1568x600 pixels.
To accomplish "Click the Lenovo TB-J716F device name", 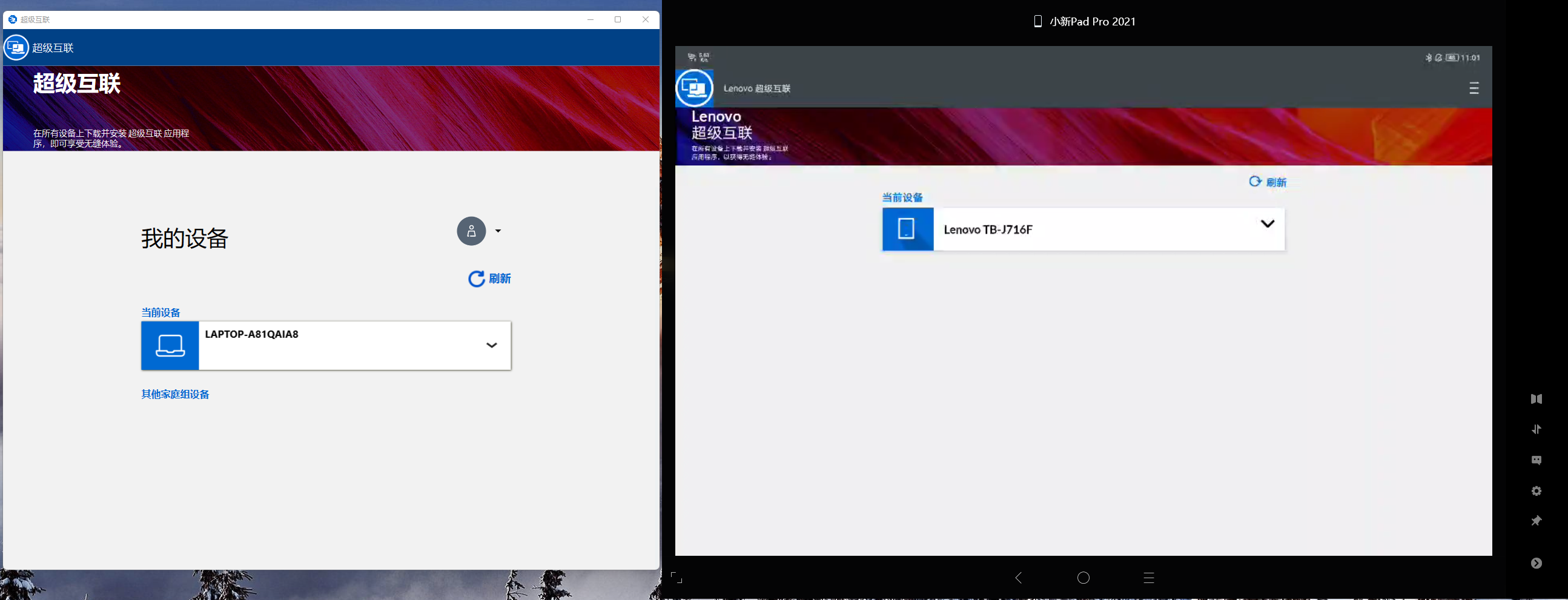I will (x=988, y=229).
